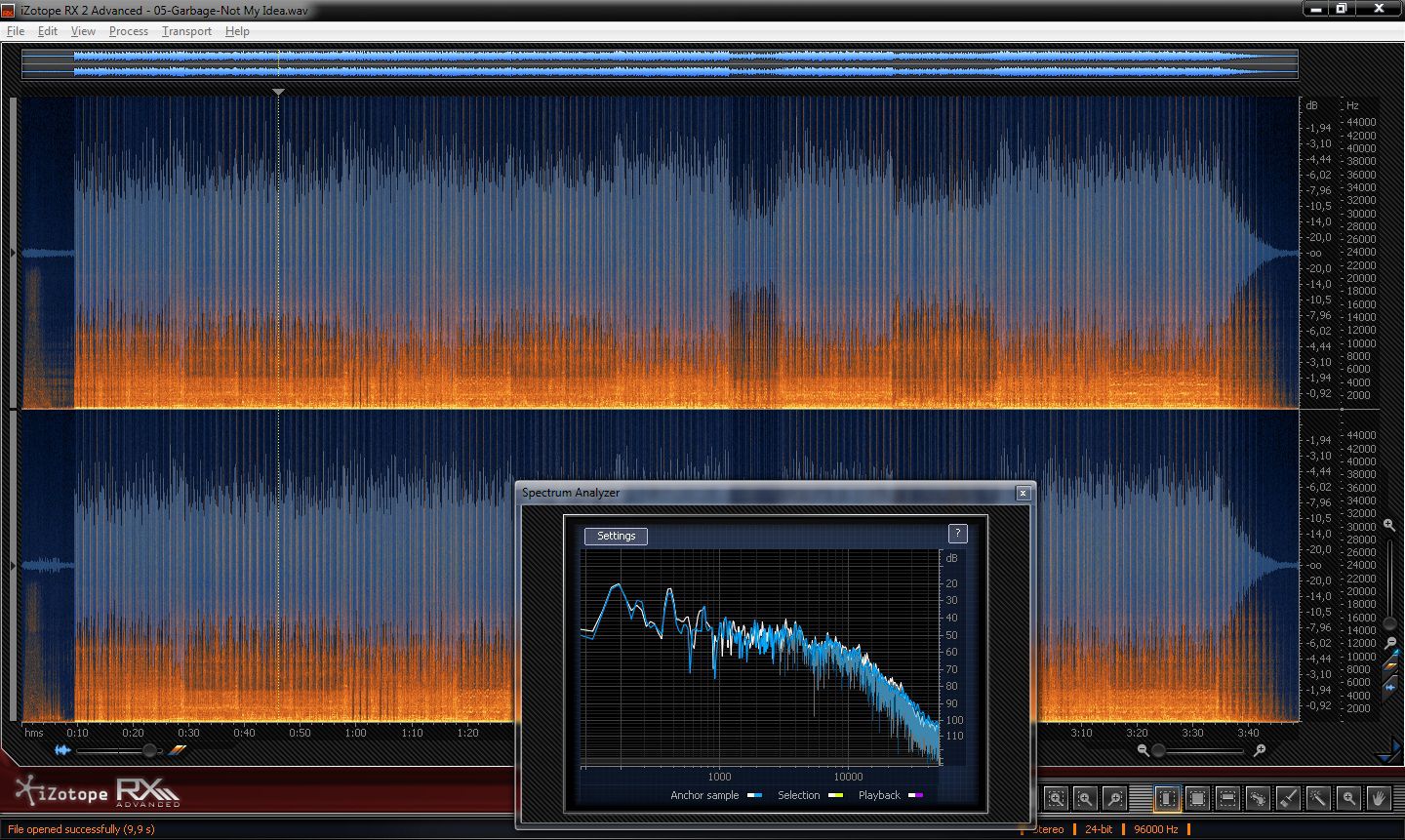Click the Playback legend swatch
1405x840 pixels.
tap(915, 795)
